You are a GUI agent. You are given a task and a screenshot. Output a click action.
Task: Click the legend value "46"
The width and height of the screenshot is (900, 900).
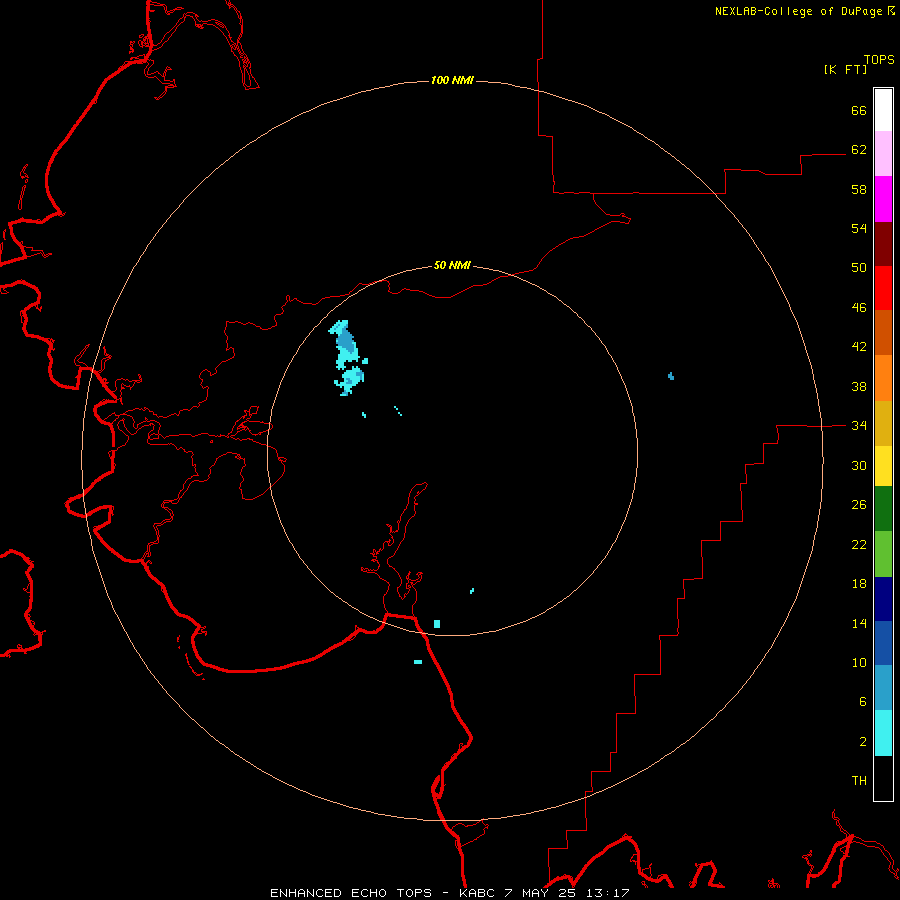(x=859, y=308)
